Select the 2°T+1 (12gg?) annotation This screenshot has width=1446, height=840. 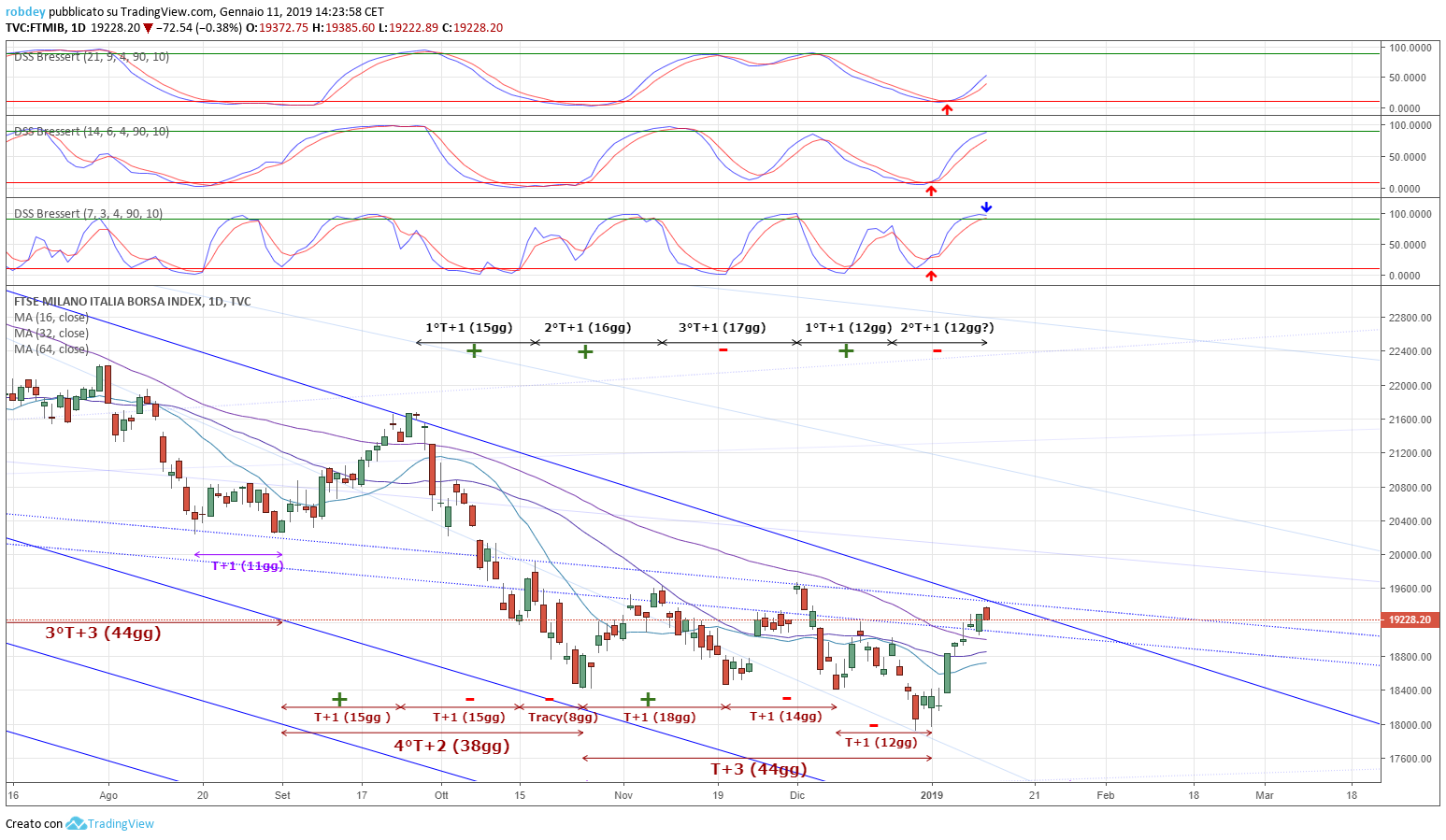pos(948,328)
